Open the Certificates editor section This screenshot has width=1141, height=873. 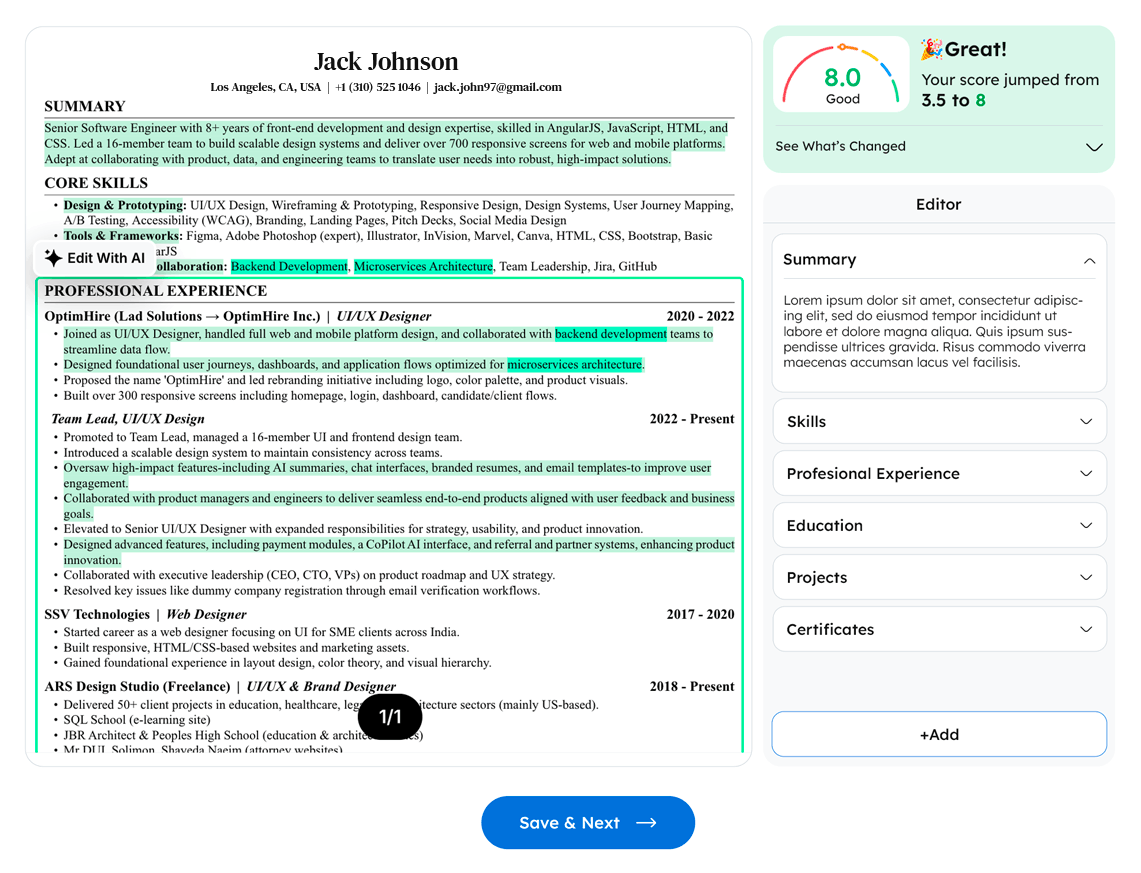[939, 629]
